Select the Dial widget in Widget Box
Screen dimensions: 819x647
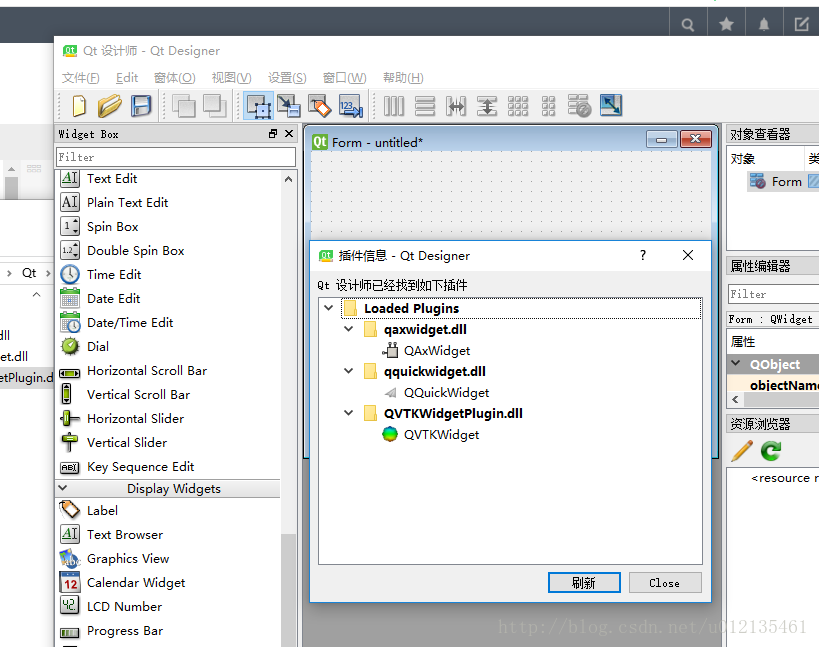[x=97, y=347]
